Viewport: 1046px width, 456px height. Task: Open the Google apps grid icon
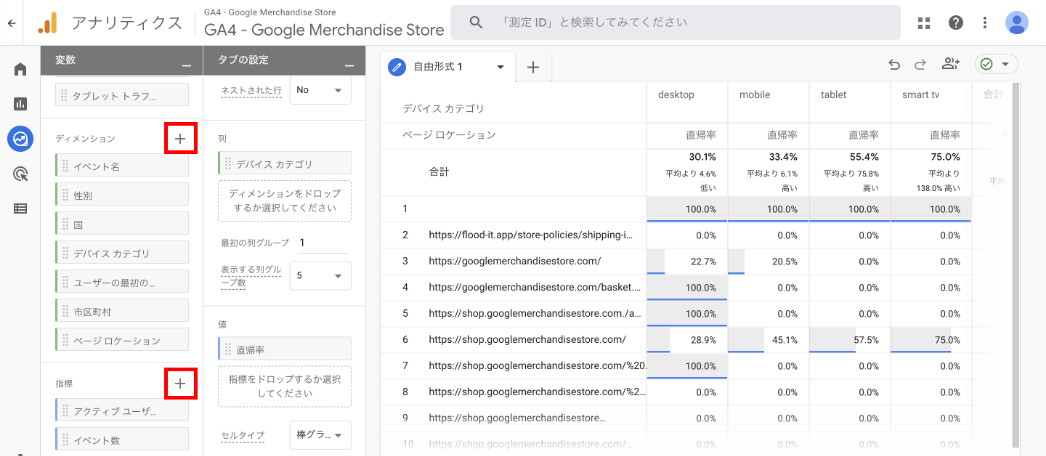pos(924,23)
